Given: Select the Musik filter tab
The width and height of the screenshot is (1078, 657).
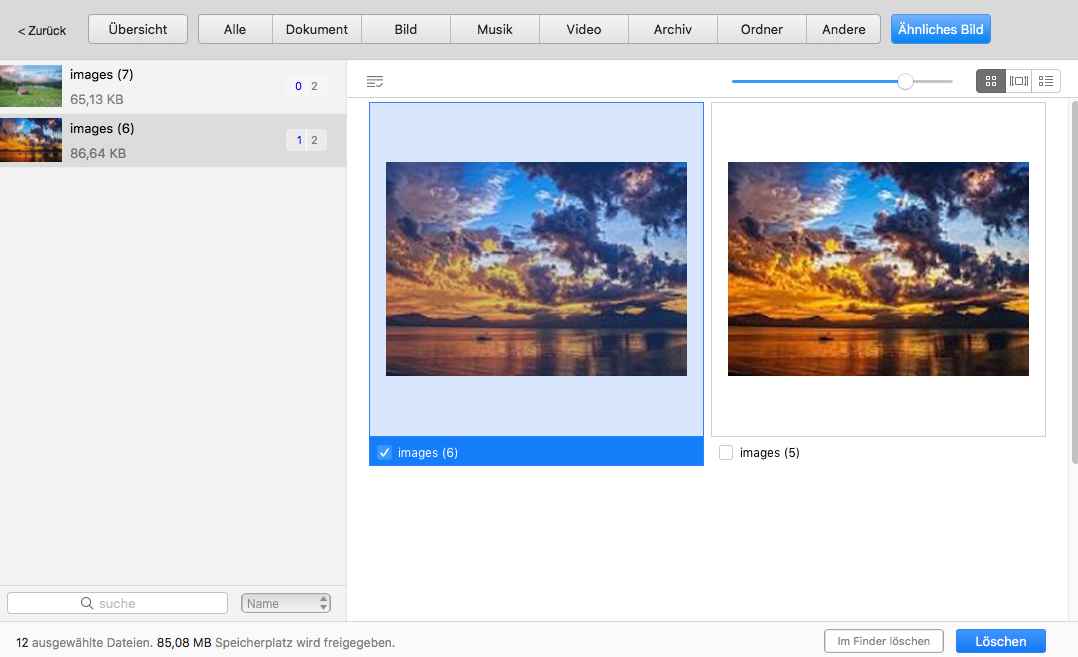Looking at the screenshot, I should click(x=495, y=30).
